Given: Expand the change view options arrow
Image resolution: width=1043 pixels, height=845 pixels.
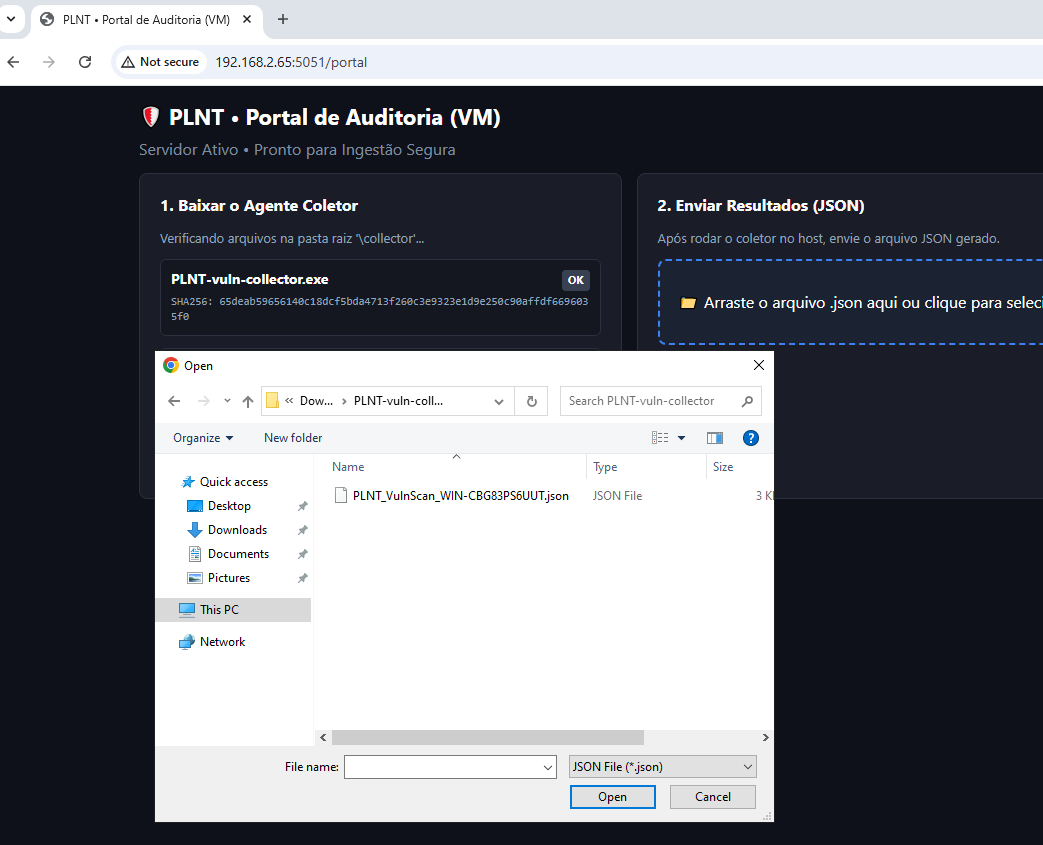Looking at the screenshot, I should [682, 438].
